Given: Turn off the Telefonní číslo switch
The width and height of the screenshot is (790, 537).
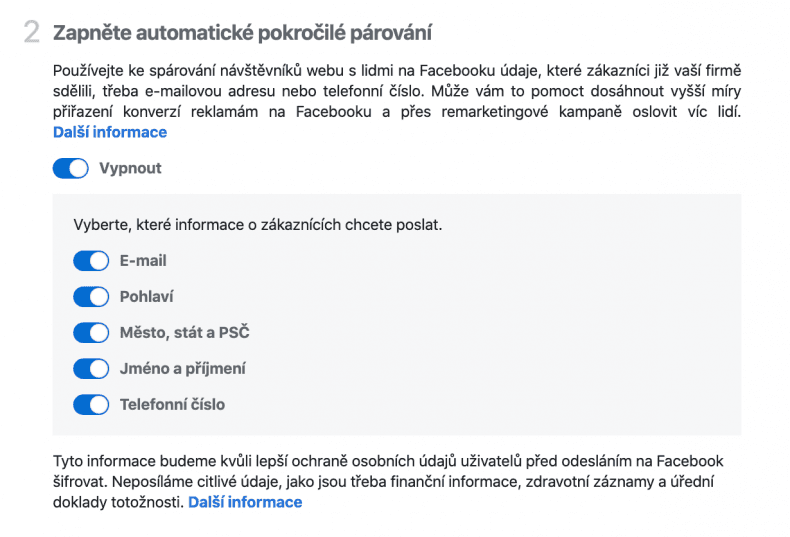Looking at the screenshot, I should click(x=91, y=405).
